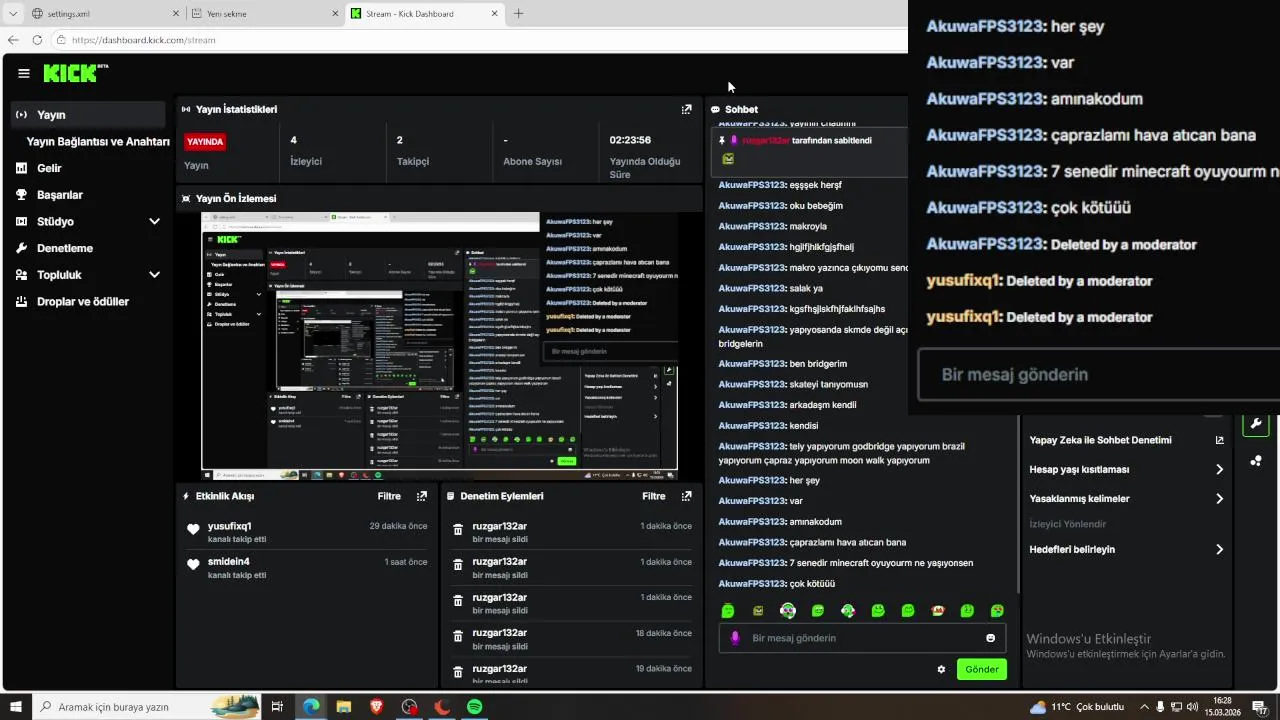Click the three-dots bubbles icon on right rail

[x=1256, y=461]
